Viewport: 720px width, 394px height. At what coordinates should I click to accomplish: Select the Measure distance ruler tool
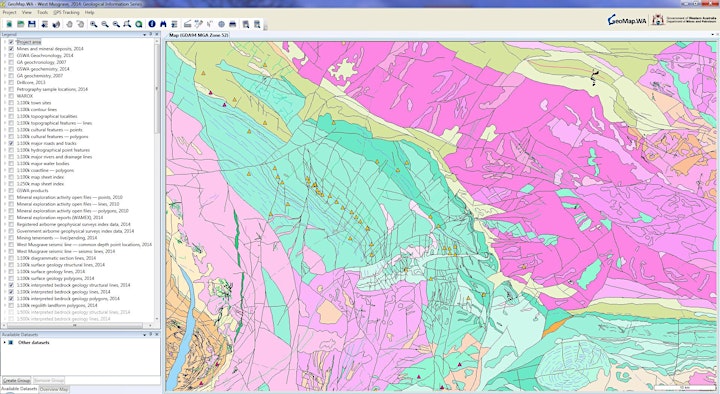pyautogui.click(x=187, y=24)
